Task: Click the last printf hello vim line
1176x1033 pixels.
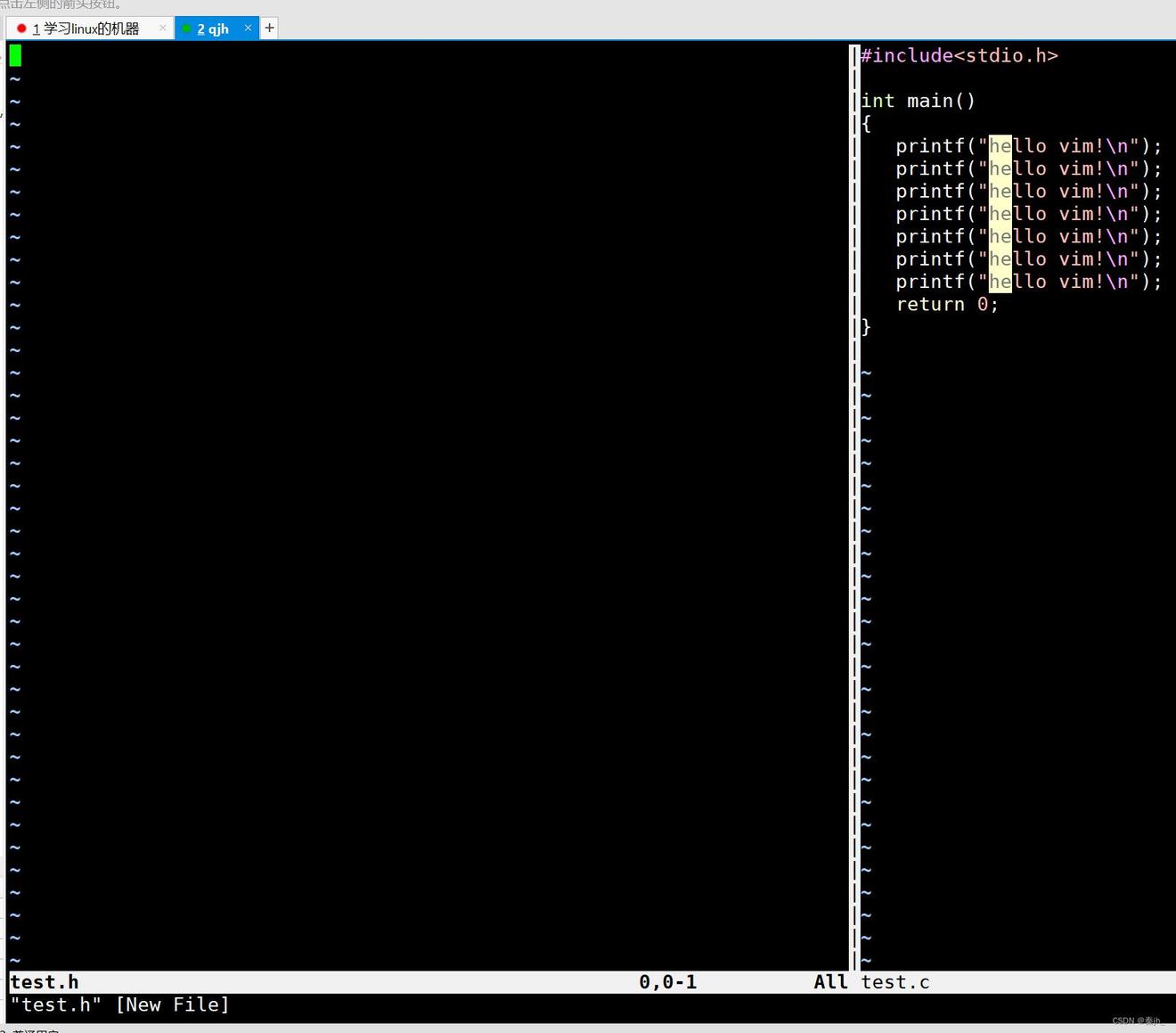Action: 1028,282
